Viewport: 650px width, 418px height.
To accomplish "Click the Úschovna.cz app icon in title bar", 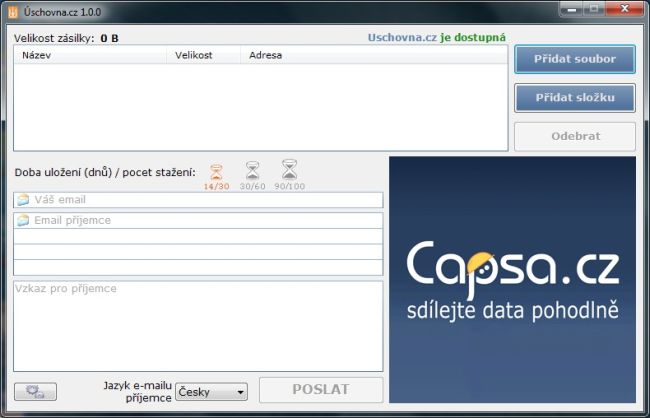I will pyautogui.click(x=13, y=12).
